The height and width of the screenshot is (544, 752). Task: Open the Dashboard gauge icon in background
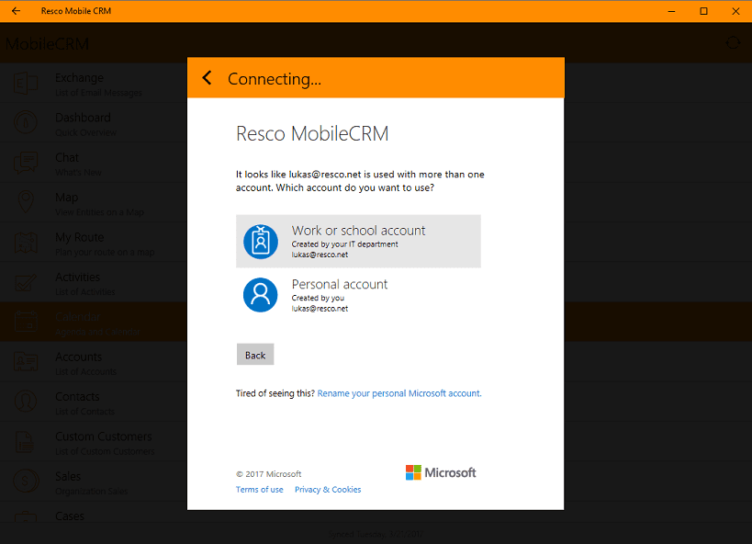click(26, 123)
